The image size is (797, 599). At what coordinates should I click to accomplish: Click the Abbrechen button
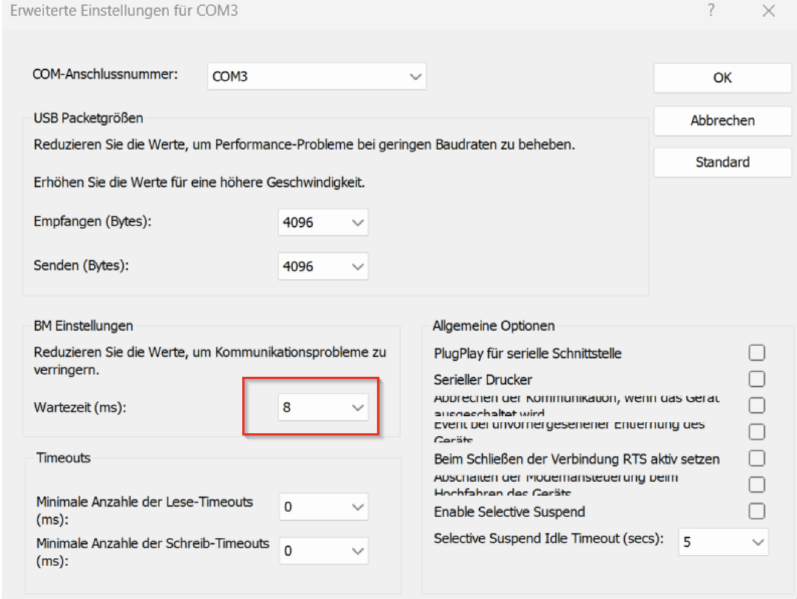point(722,120)
